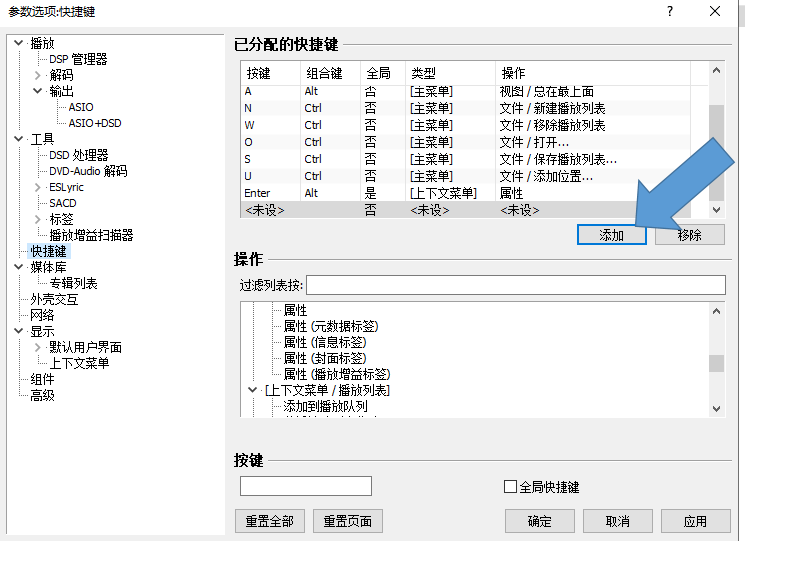Expand the 默认用户界面 tree node
This screenshot has width=795, height=563.
pos(38,347)
